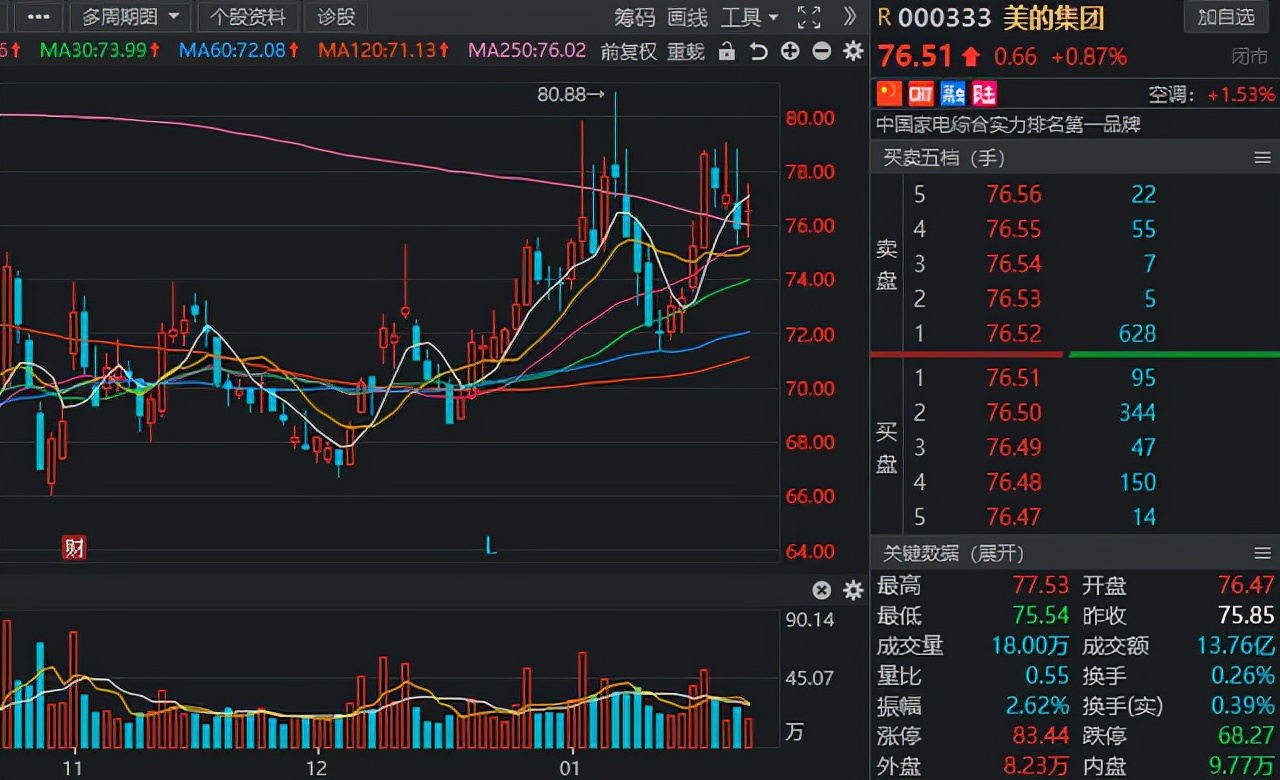Screen dimensions: 1280x780
Task: Click sell level 1 volume 628
Action: (1138, 333)
